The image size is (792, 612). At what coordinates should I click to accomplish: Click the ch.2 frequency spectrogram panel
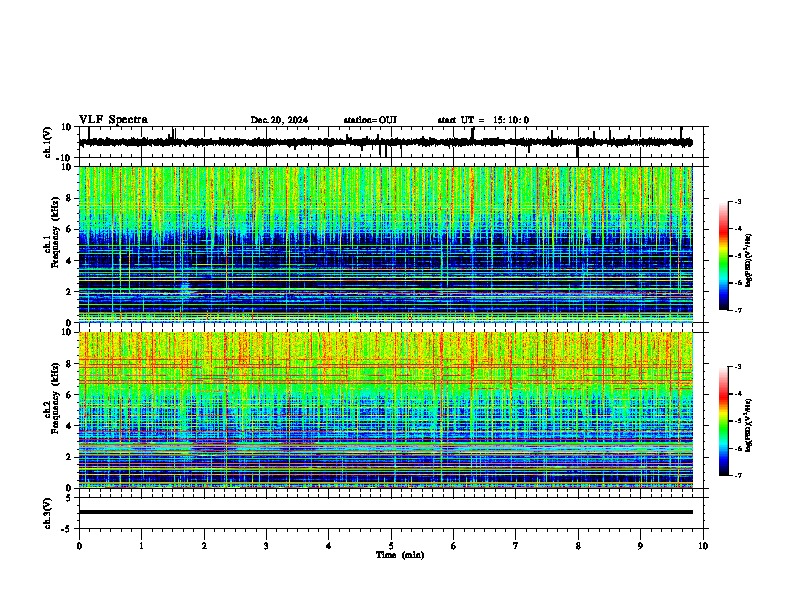[385, 410]
